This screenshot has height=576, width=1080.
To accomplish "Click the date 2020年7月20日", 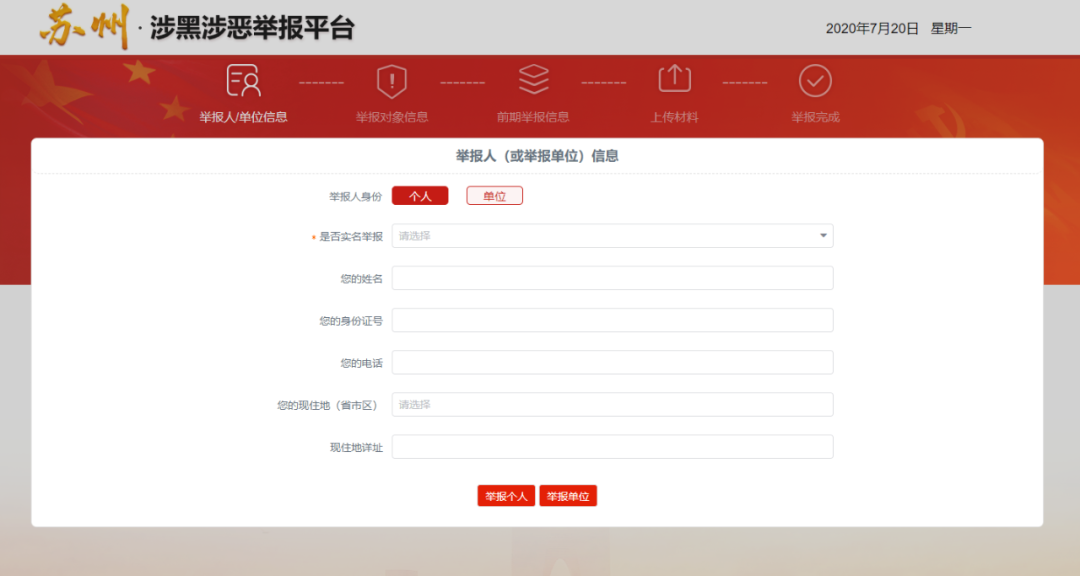I will 872,28.
